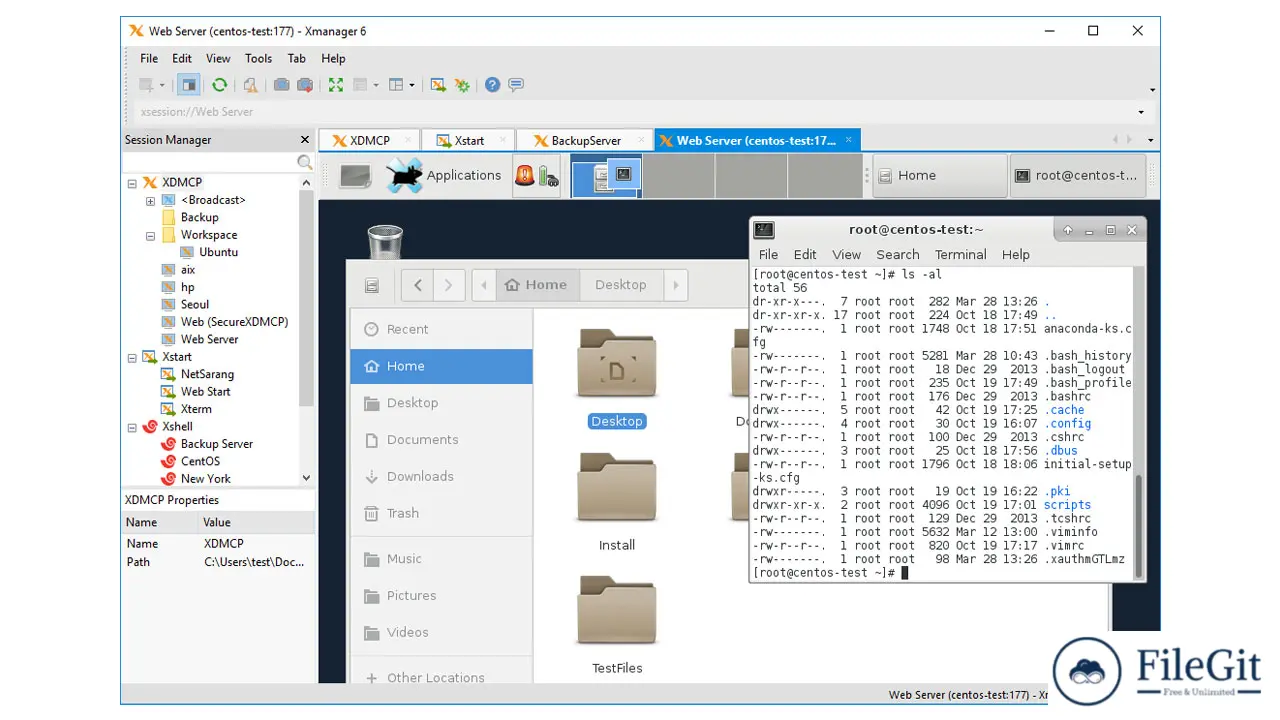
Task: Click the show desktop panel icon
Action: 355,176
